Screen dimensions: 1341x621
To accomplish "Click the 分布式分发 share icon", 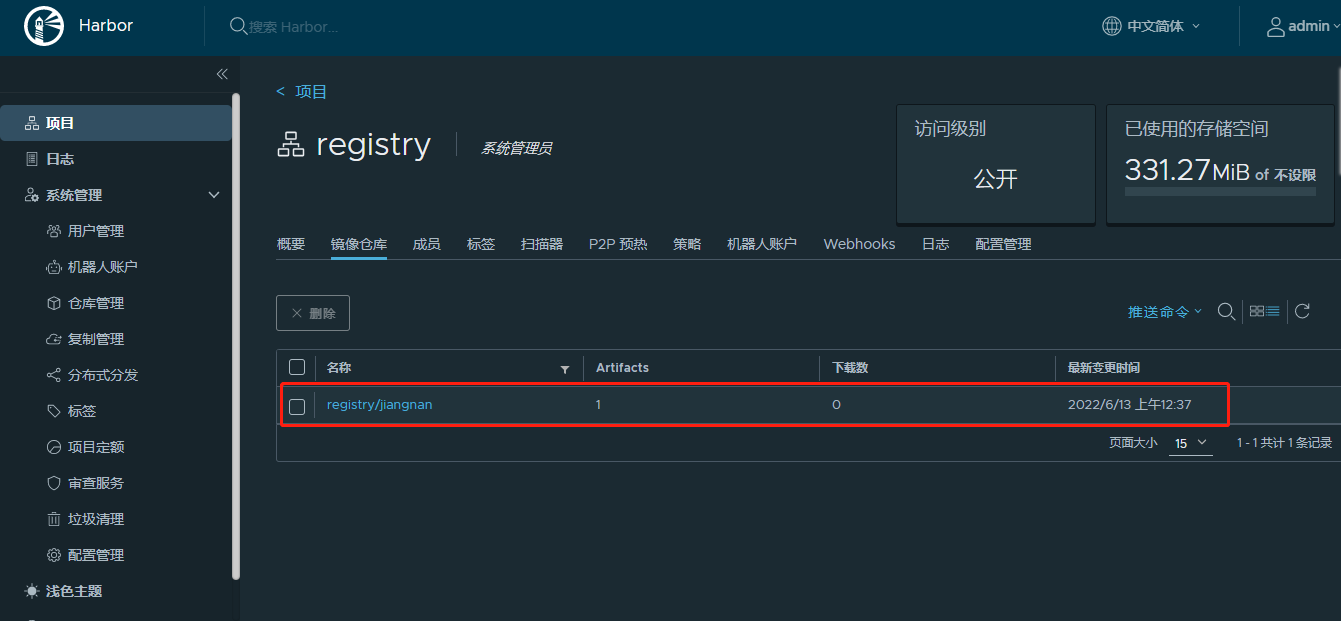I will click(54, 375).
